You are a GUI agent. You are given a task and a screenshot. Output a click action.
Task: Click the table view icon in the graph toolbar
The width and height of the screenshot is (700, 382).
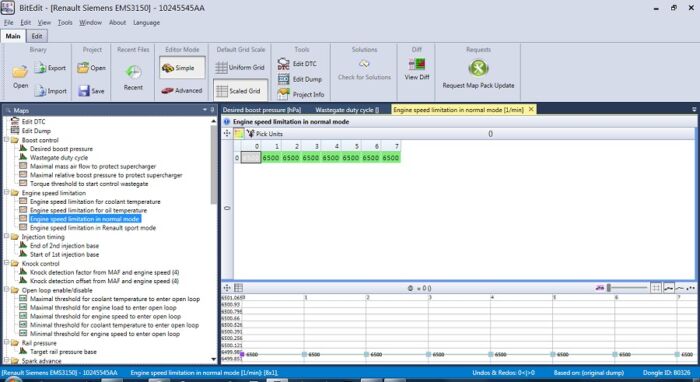pos(239,288)
